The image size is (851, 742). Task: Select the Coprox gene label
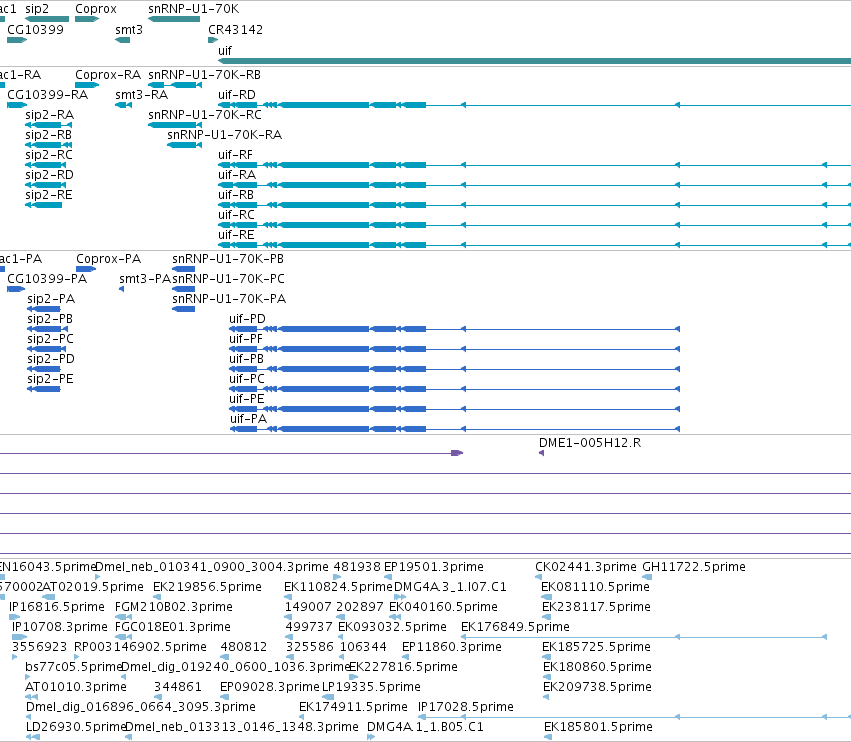[x=96, y=9]
